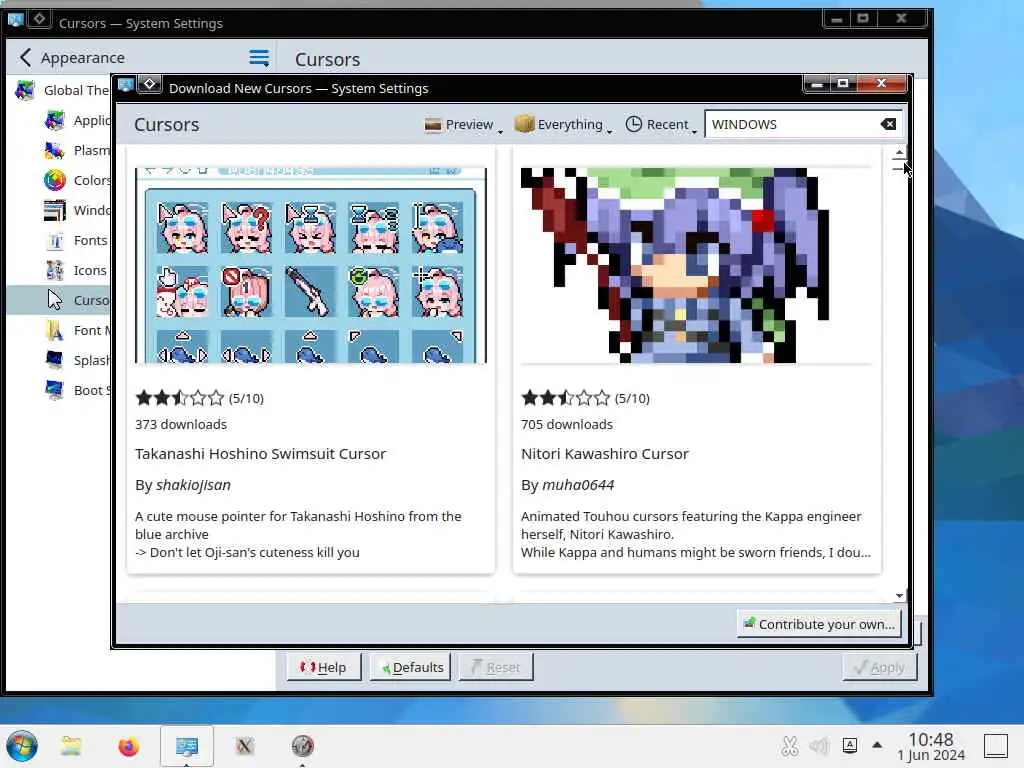The height and width of the screenshot is (768, 1024).
Task: Open window menu icon of Download New Cursors dialog
Action: coord(126,85)
